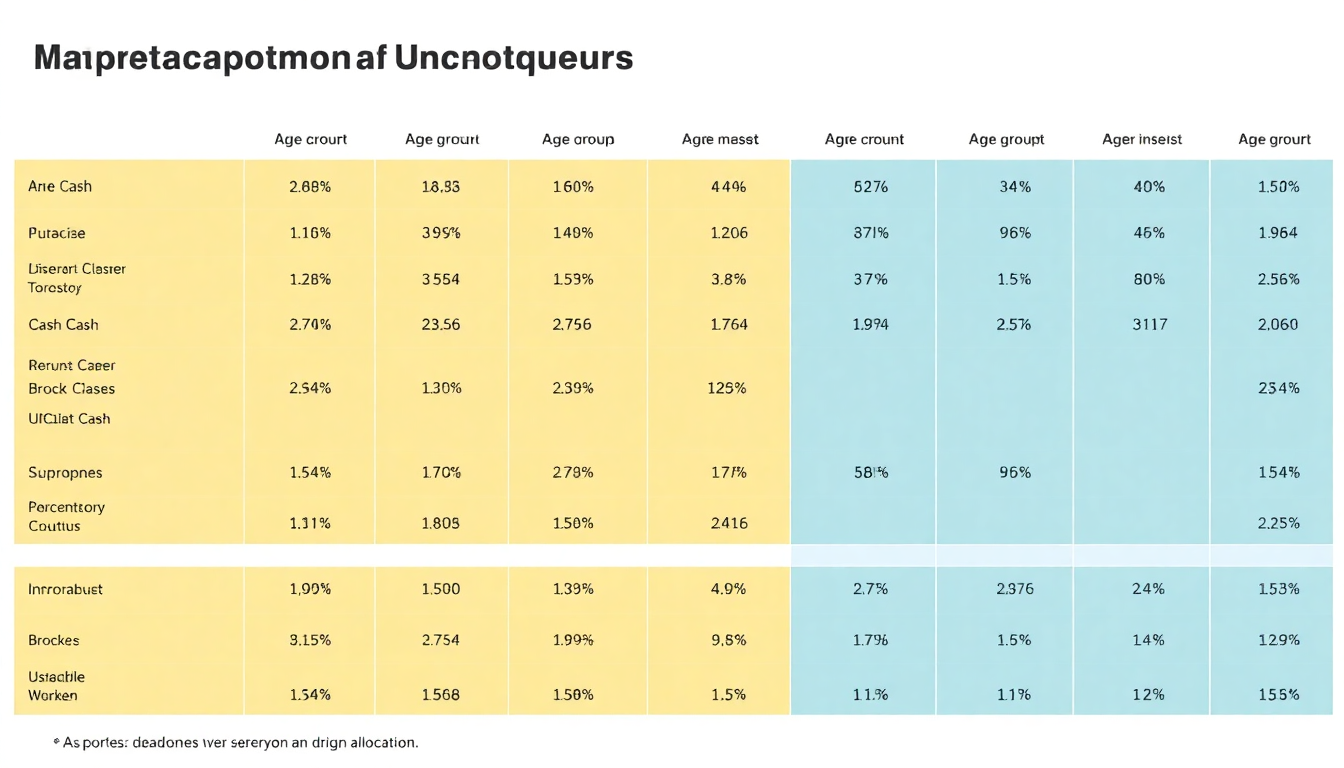
Task: Click the "Brock Clases" row label
Action: (71, 388)
